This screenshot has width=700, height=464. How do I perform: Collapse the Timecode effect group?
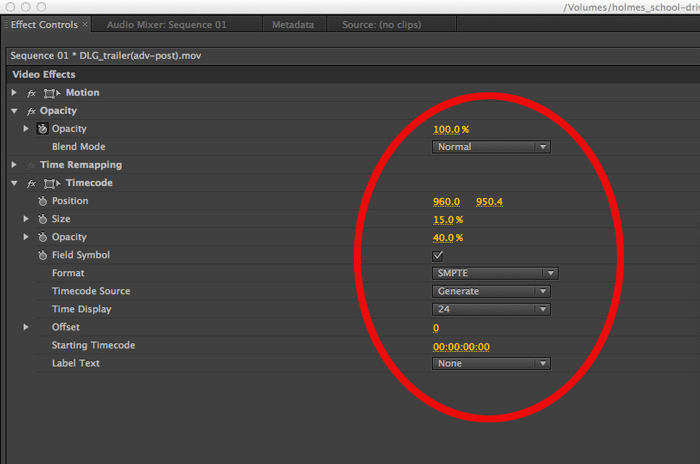[x=14, y=183]
